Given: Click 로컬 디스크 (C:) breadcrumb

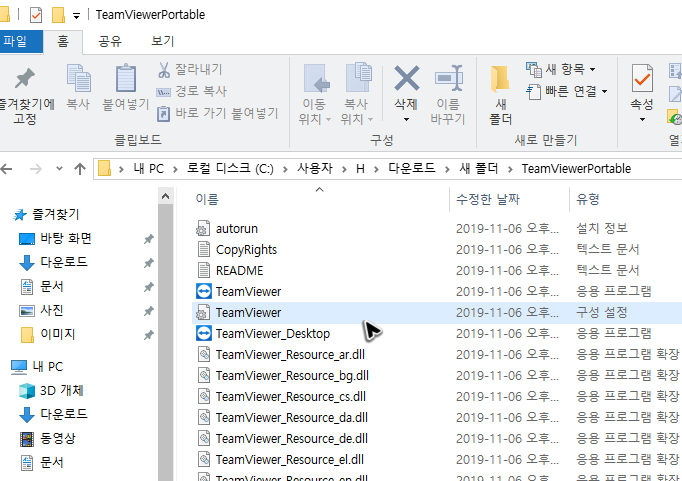Looking at the screenshot, I should coord(230,169).
